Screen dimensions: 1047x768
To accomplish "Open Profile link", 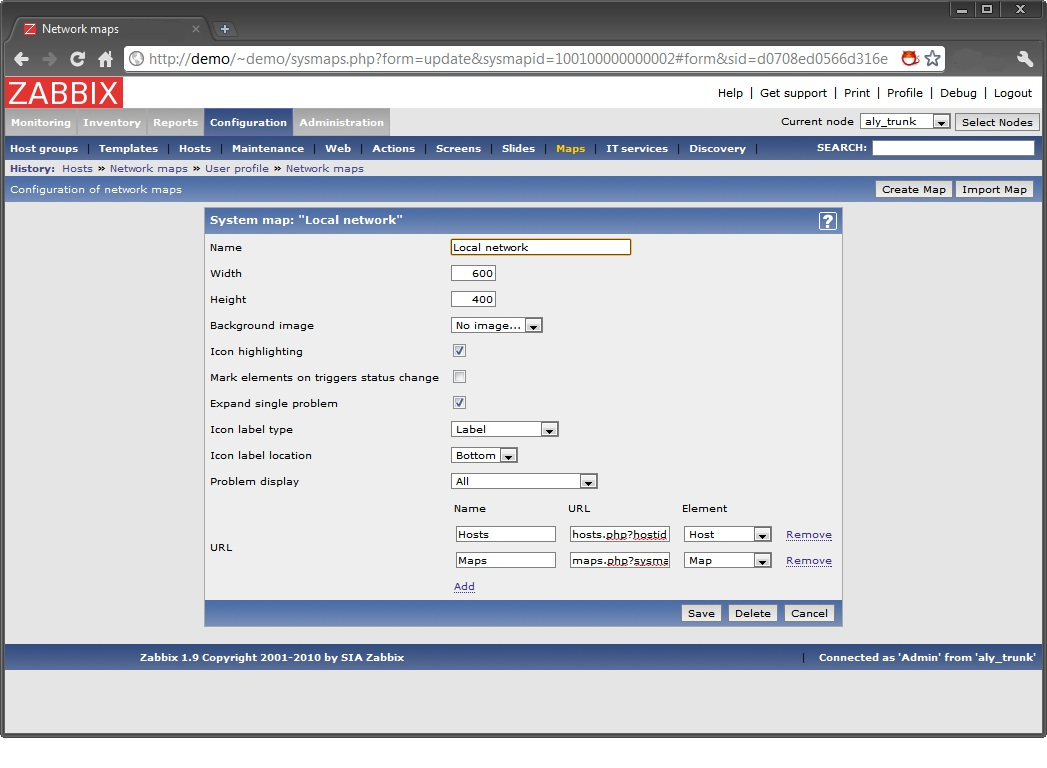I will 905,93.
